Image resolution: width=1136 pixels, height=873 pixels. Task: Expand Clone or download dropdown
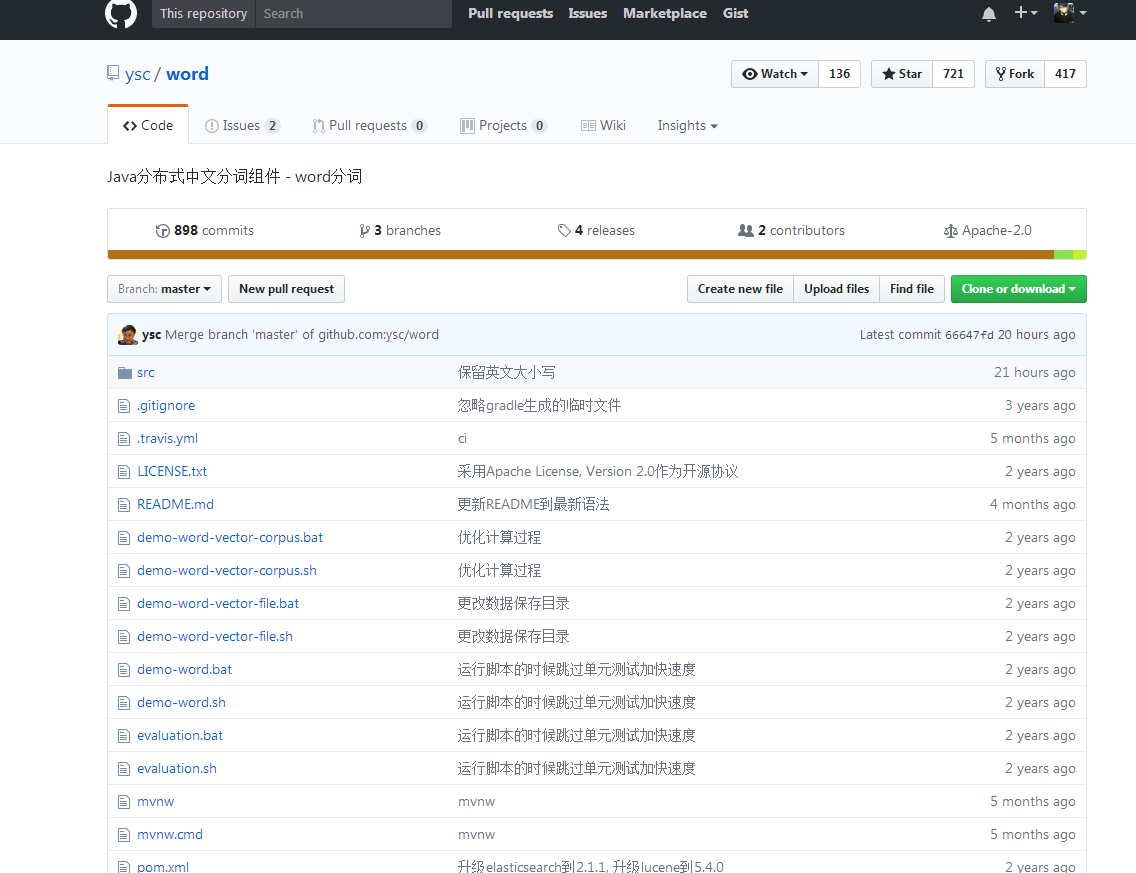1019,289
